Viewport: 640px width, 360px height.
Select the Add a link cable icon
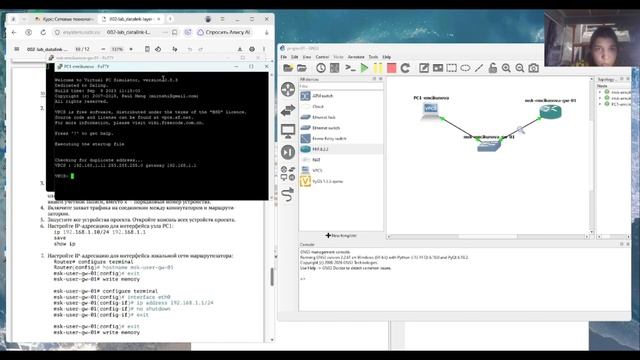pos(288,194)
